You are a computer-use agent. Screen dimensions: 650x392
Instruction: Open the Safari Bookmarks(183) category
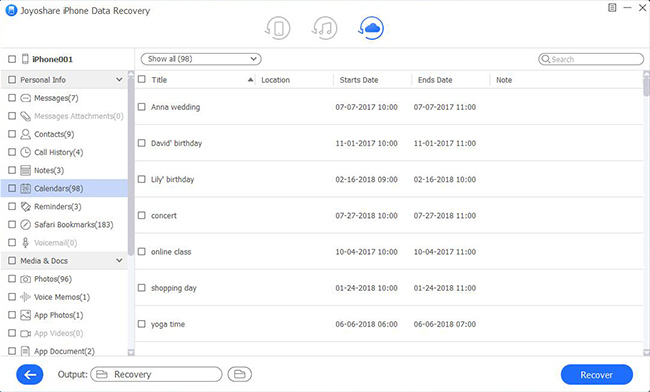point(73,225)
